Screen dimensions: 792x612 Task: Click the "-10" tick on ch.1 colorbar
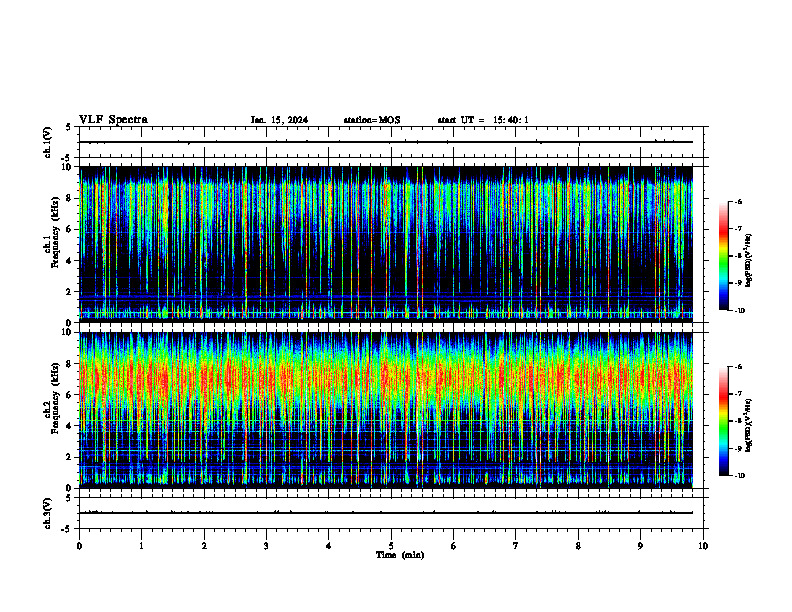[x=738, y=311]
